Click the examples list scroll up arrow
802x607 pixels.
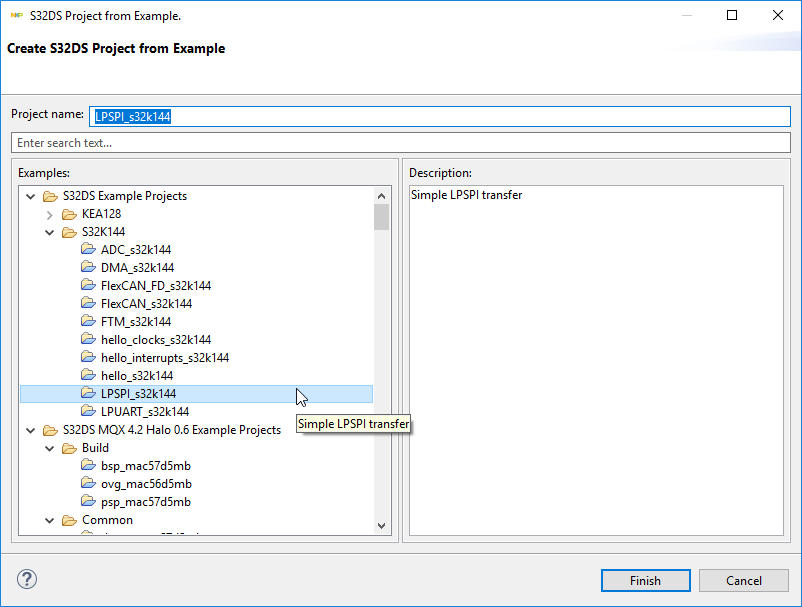pyautogui.click(x=381, y=196)
